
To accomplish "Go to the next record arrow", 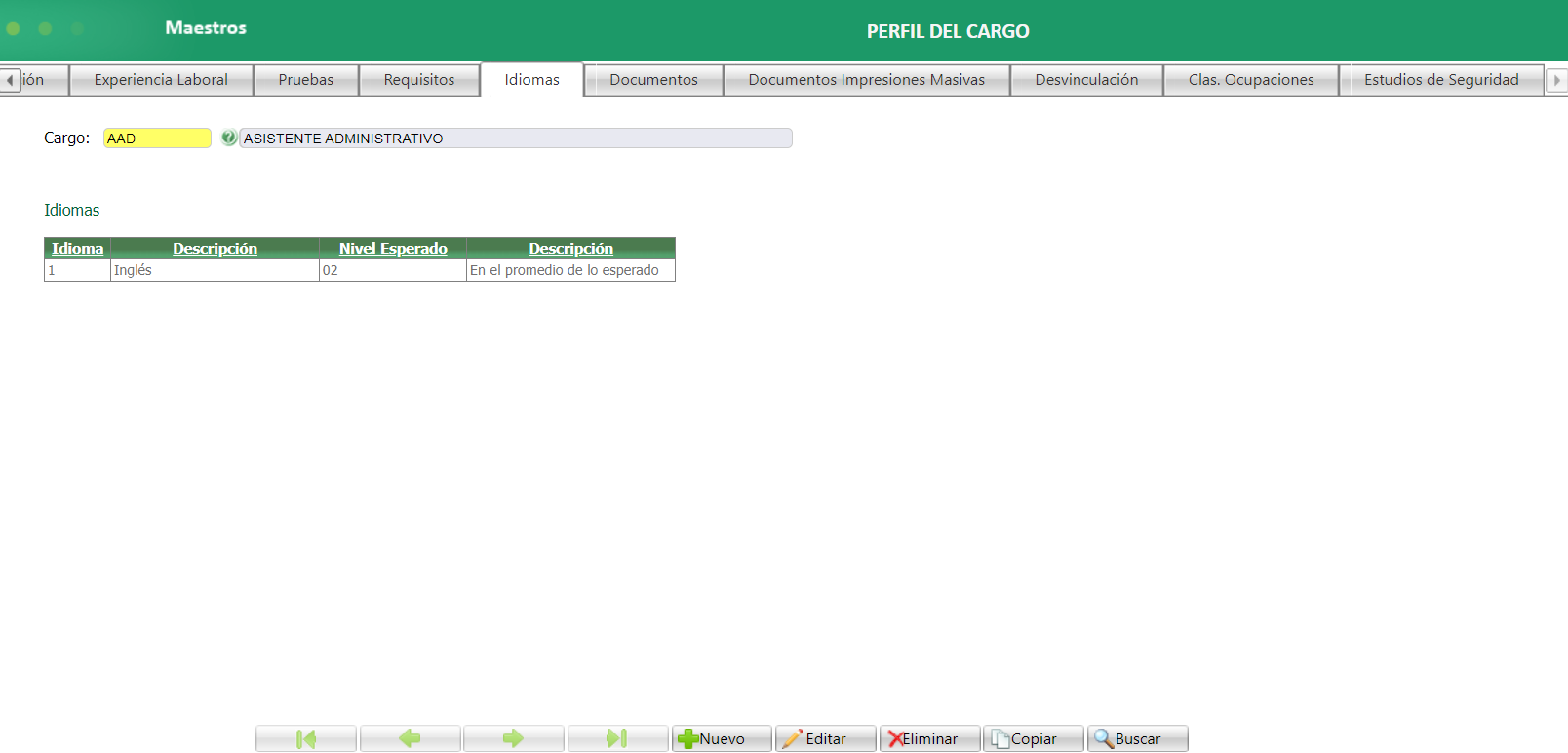I will pyautogui.click(x=514, y=738).
